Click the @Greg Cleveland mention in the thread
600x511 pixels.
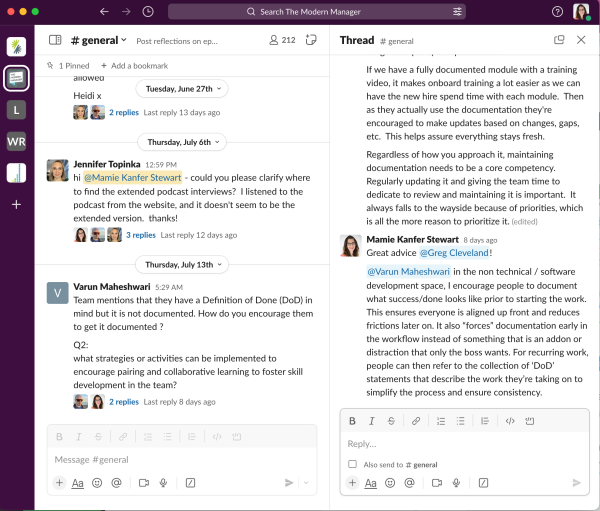454,253
